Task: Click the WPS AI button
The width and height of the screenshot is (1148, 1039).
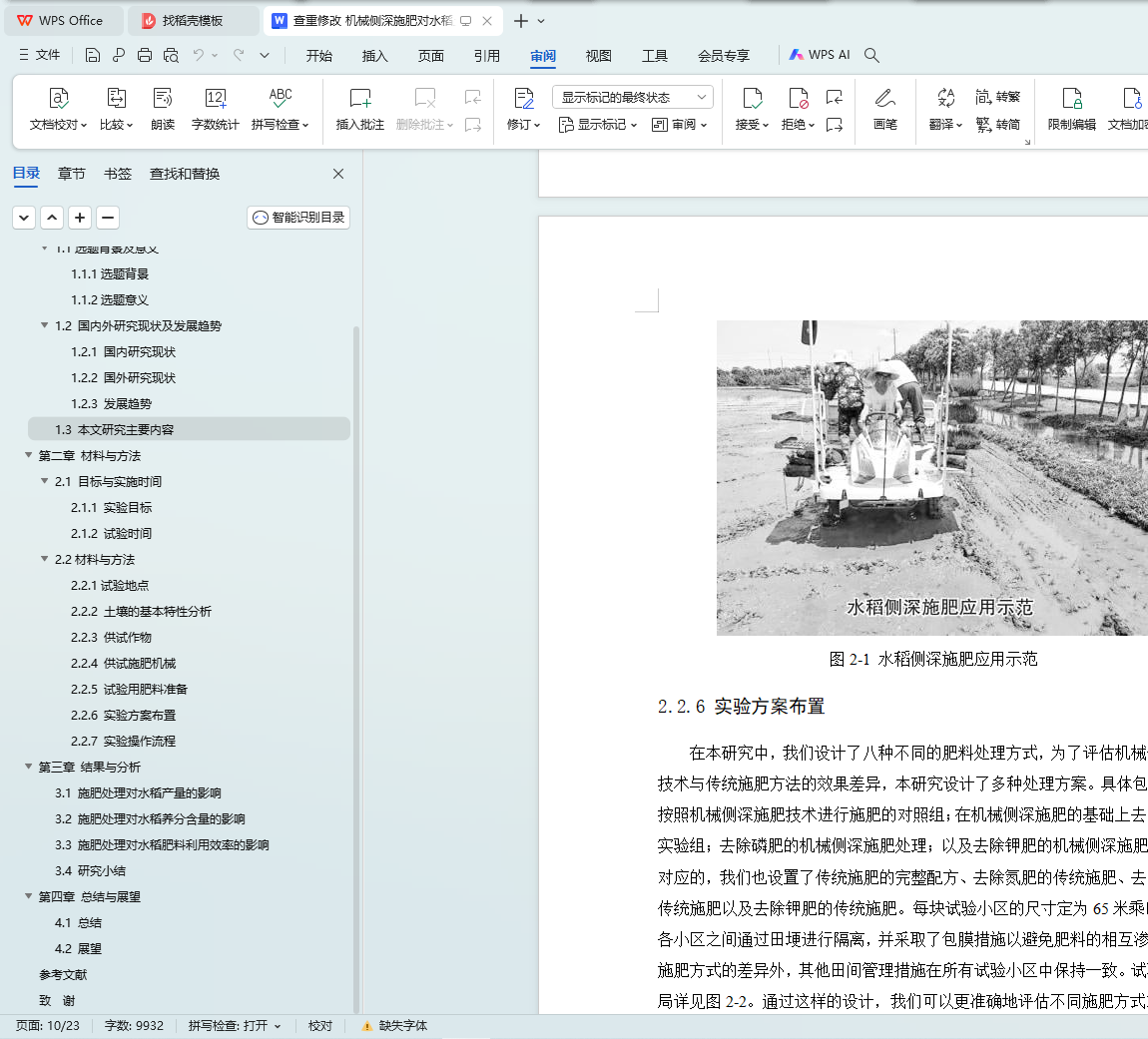Action: pyautogui.click(x=820, y=55)
